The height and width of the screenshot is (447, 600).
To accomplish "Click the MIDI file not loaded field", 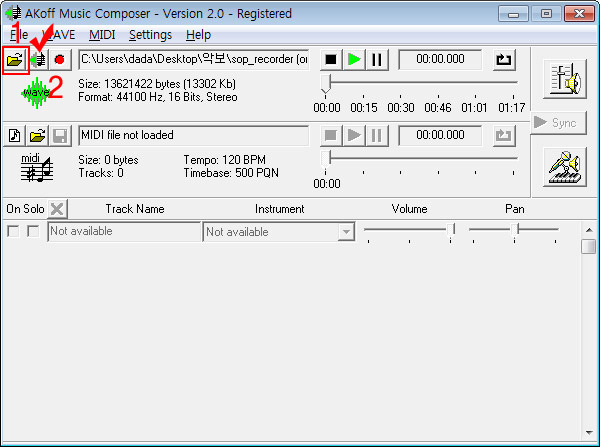I will click(x=193, y=135).
